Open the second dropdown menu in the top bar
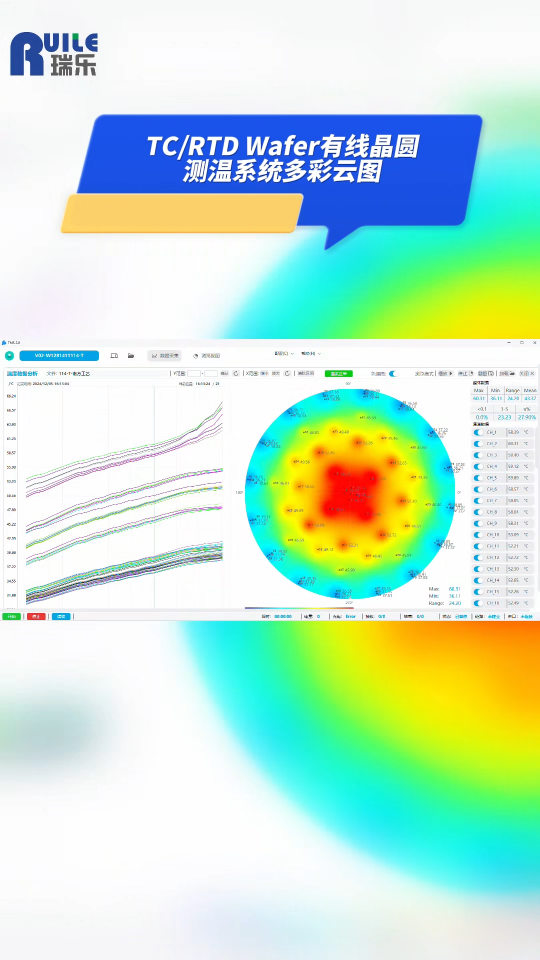This screenshot has height=960, width=540. click(x=311, y=353)
